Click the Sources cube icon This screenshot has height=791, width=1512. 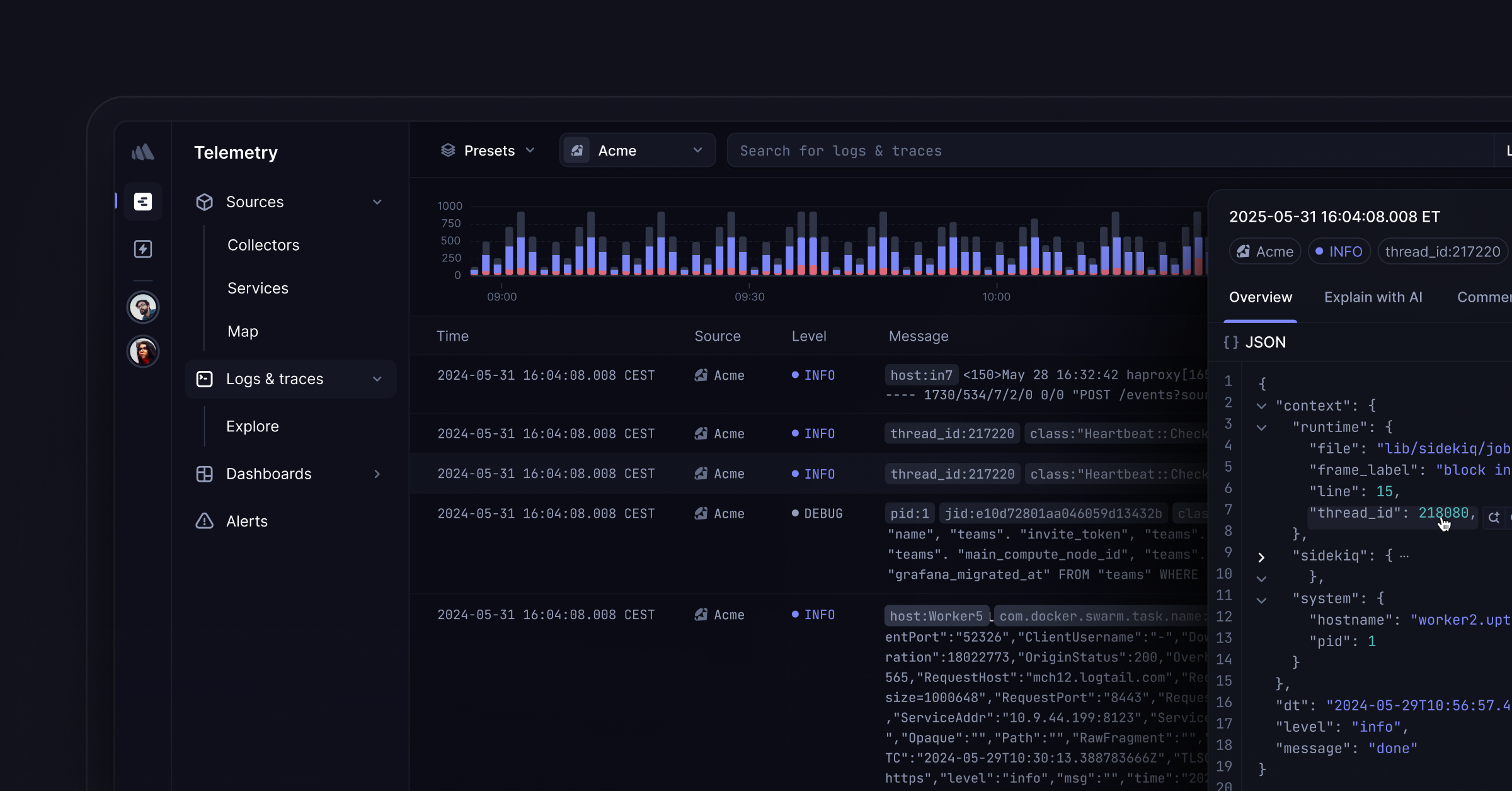coord(204,202)
